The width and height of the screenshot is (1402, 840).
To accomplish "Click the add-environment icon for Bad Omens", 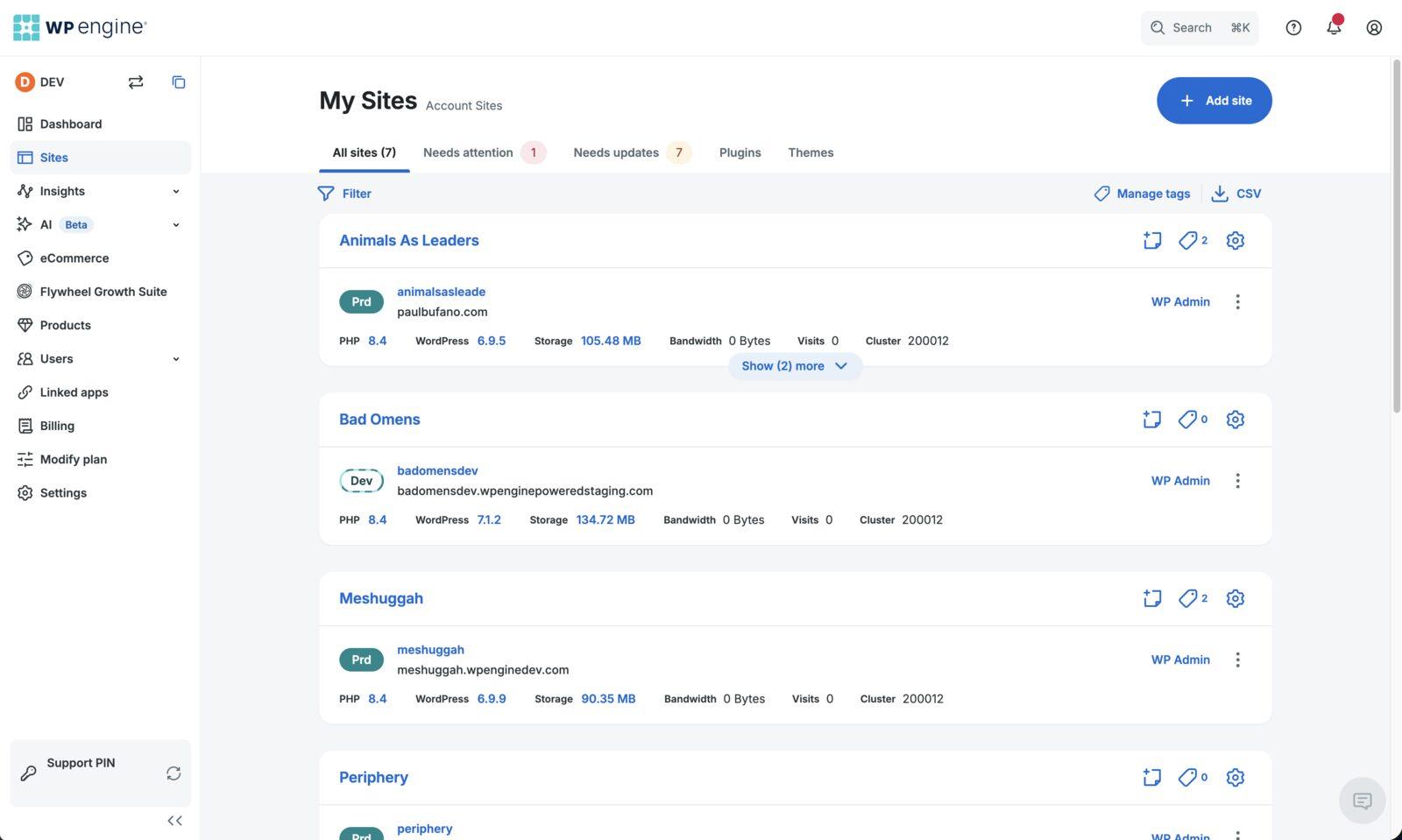I will coord(1152,420).
